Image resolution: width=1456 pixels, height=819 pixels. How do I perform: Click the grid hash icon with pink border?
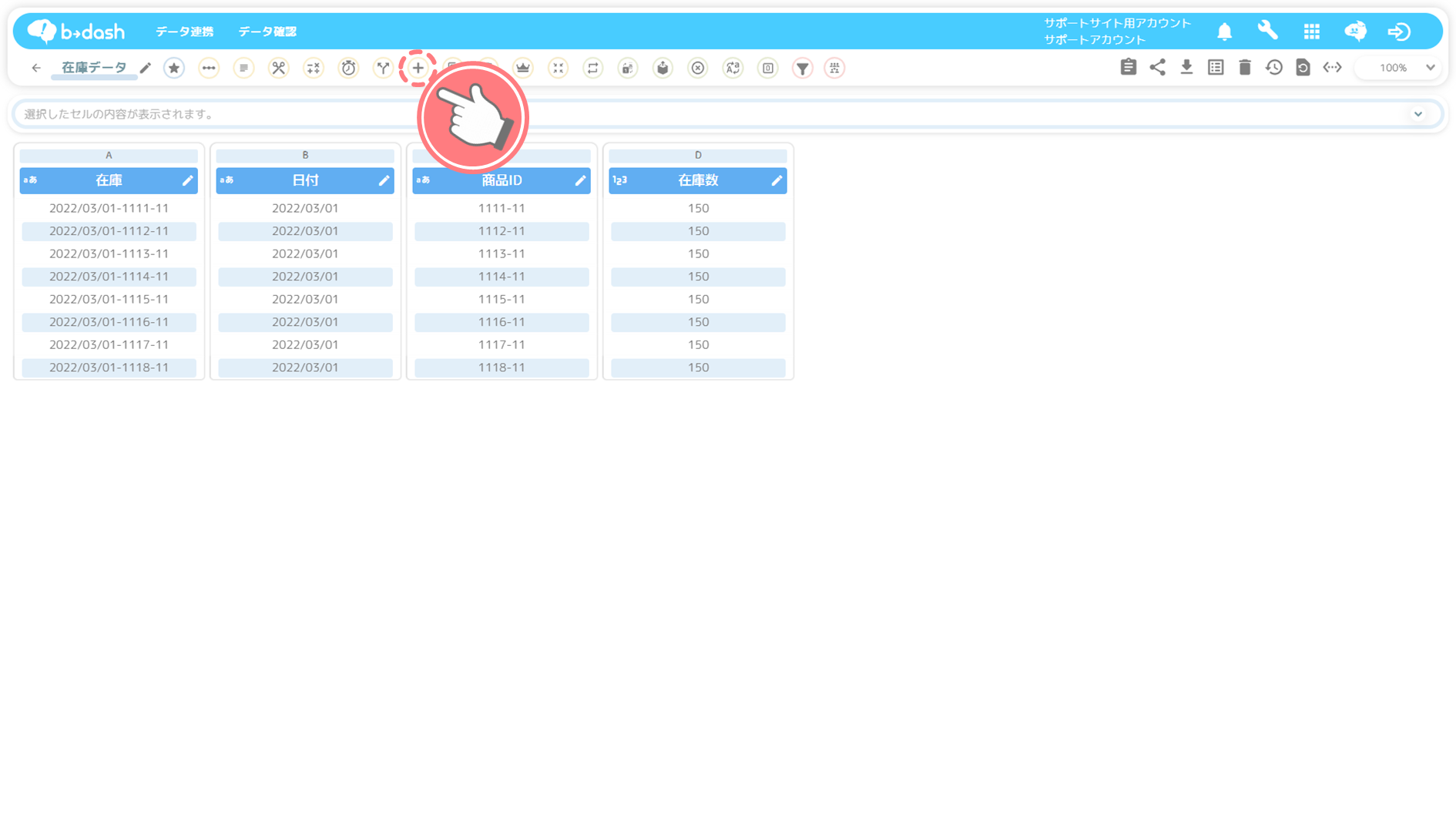(834, 68)
